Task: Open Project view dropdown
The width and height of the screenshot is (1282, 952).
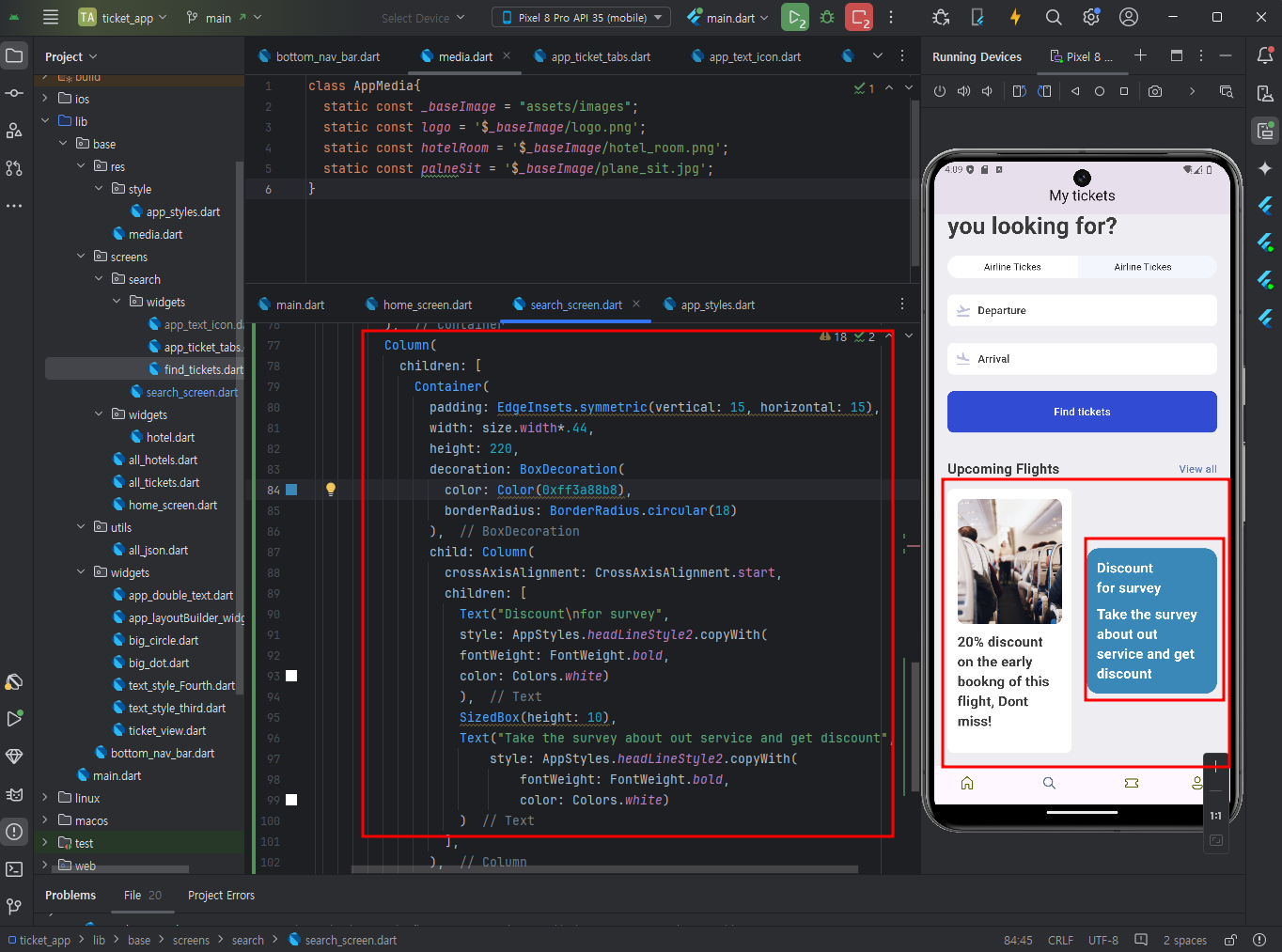Action: (x=70, y=56)
